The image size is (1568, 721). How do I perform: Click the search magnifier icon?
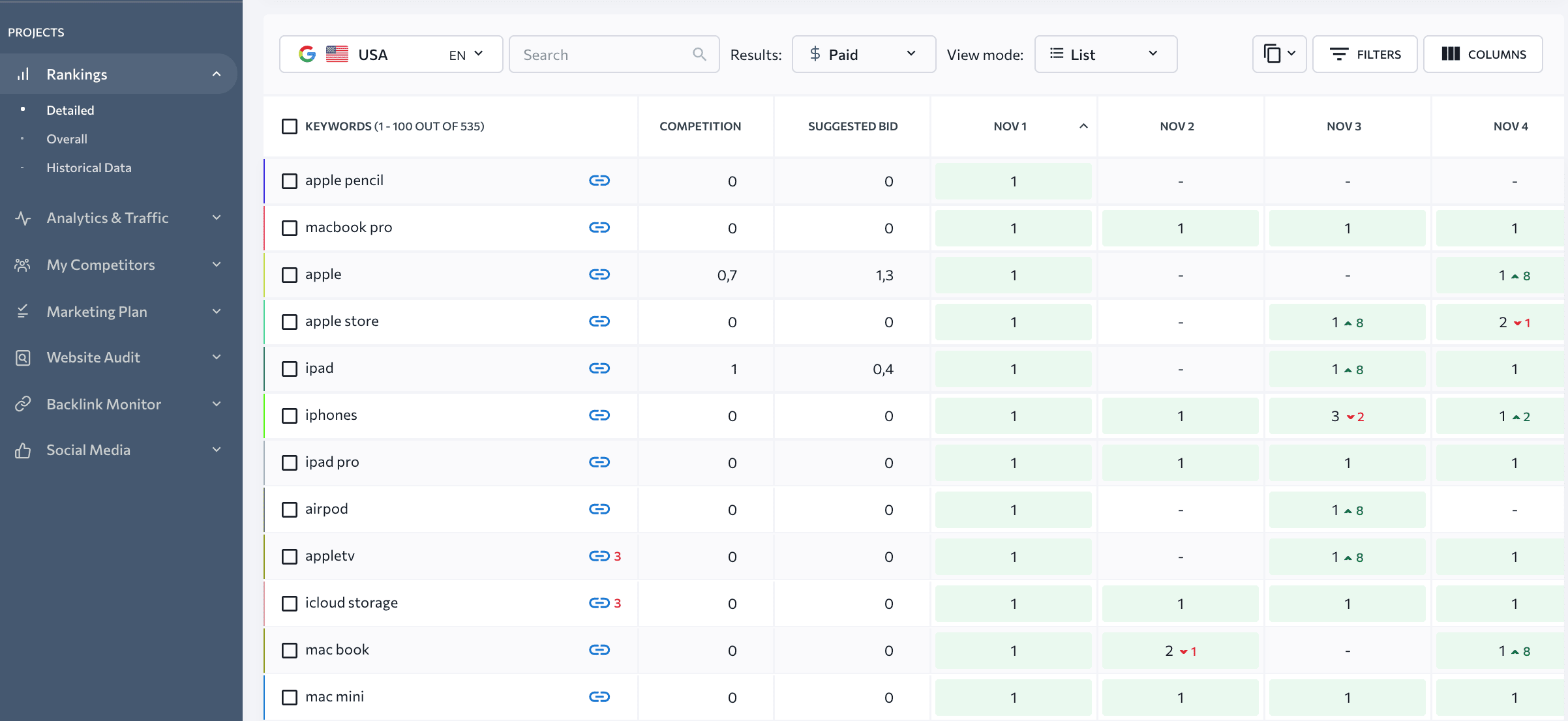coord(699,54)
